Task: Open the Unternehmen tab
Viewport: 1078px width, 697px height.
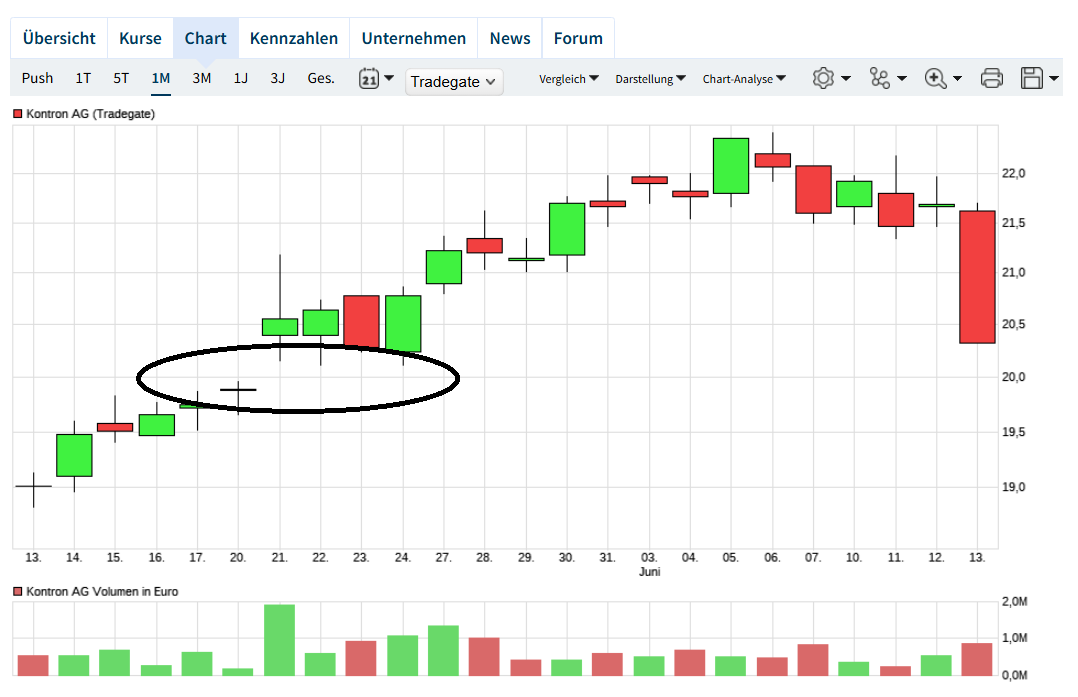Action: 413,37
